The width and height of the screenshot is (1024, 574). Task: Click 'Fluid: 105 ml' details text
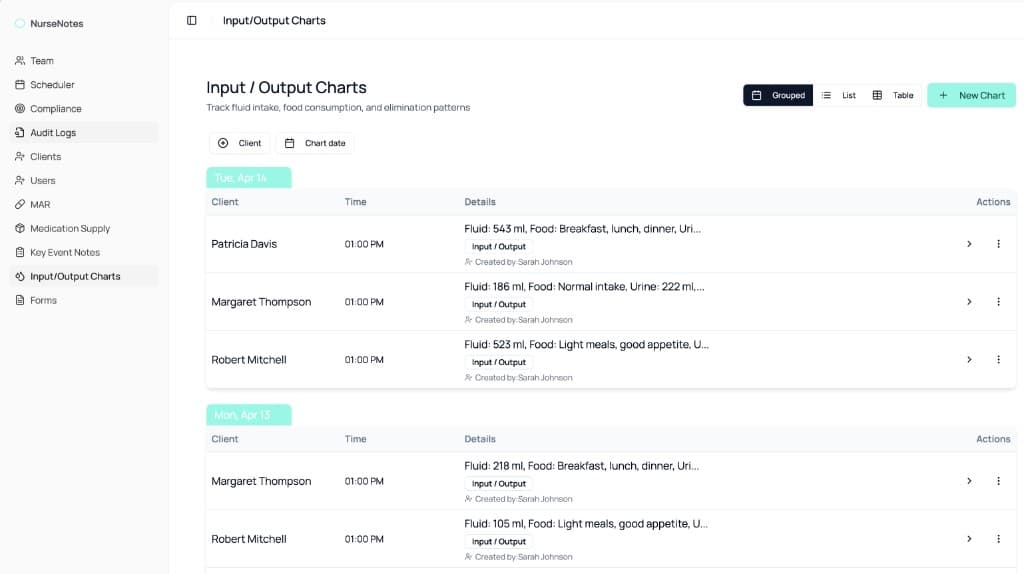(x=586, y=524)
